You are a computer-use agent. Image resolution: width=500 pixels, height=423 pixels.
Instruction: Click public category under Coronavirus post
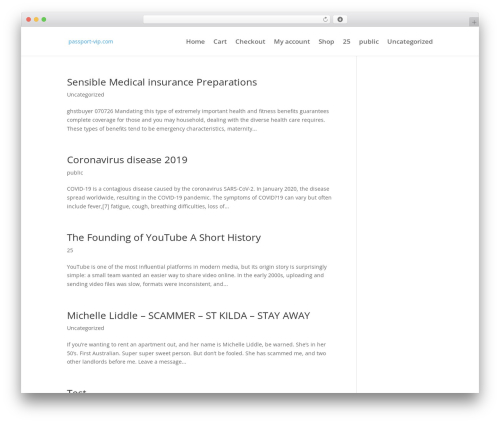[x=75, y=173]
